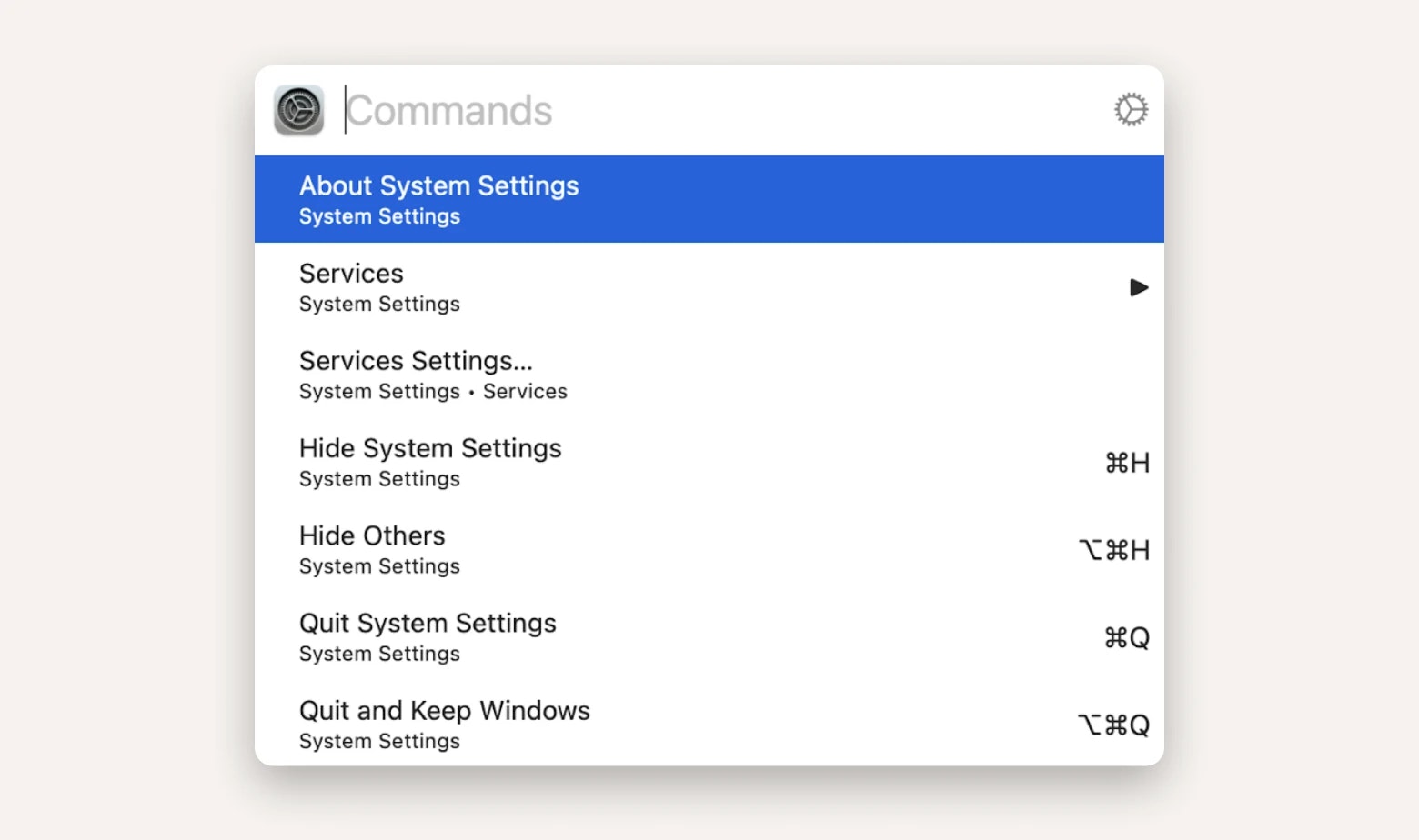Click the ⌥⌘Q shortcut label
Viewport: 1419px width, 840px height.
(1114, 725)
